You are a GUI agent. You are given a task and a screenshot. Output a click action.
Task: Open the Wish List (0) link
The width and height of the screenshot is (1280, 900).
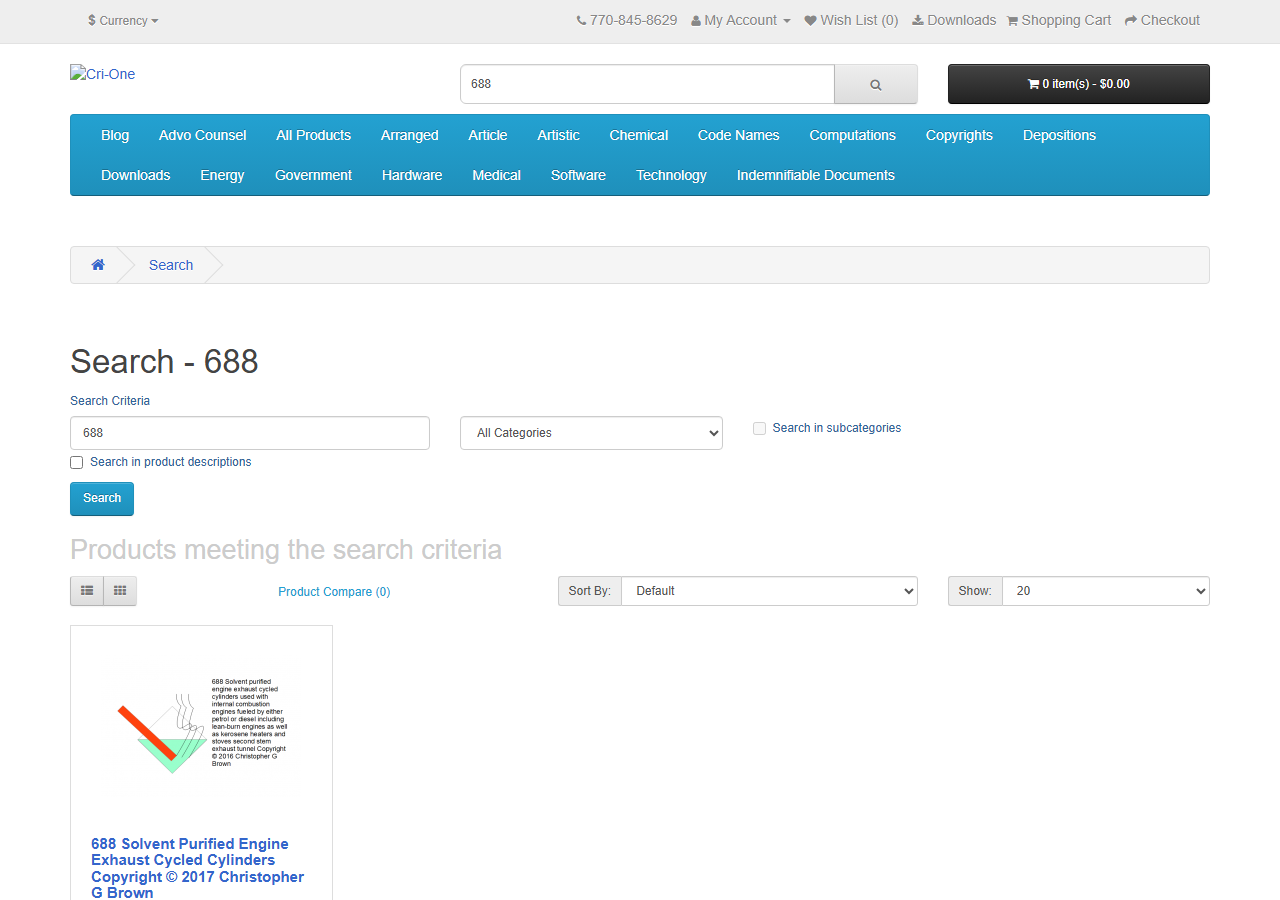pyautogui.click(x=851, y=20)
